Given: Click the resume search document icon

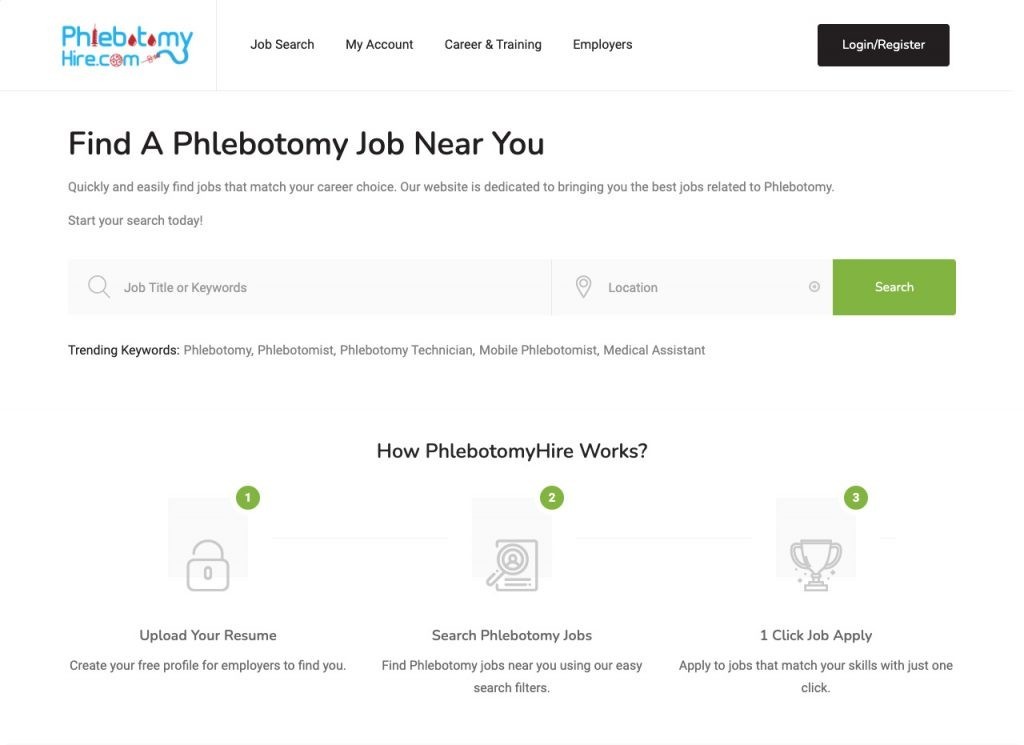Looking at the screenshot, I should [512, 565].
